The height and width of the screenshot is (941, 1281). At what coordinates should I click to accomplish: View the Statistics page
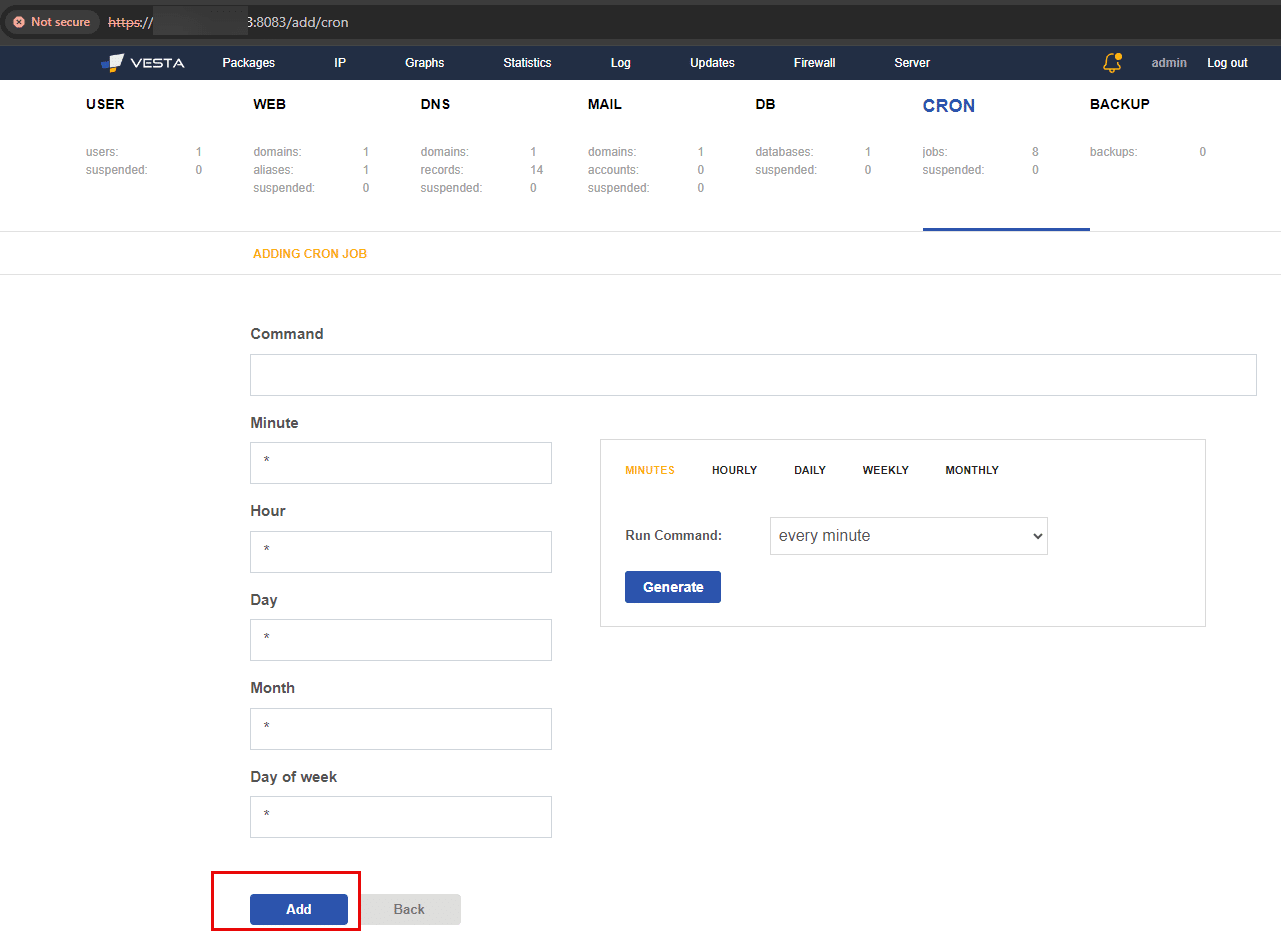tap(527, 62)
